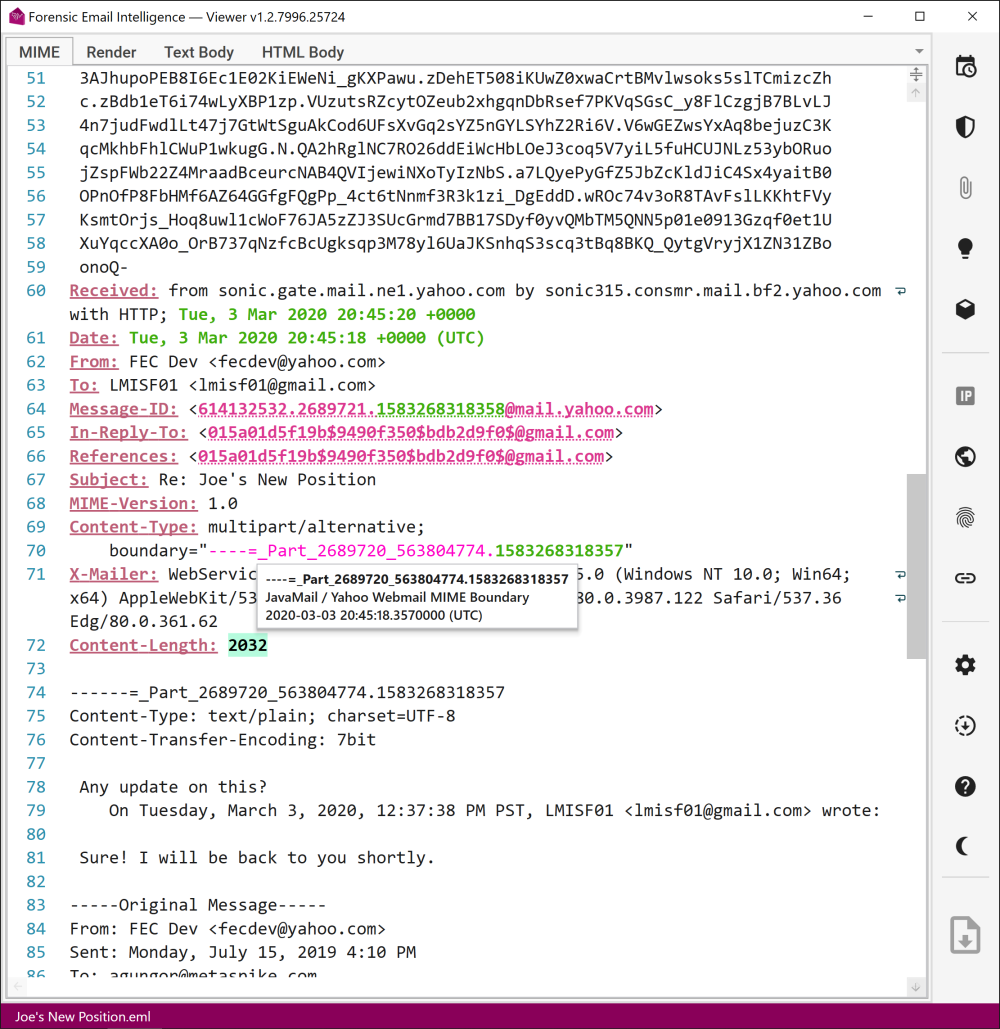Toggle dark mode with the moon icon
The height and width of the screenshot is (1029, 1000).
965,847
